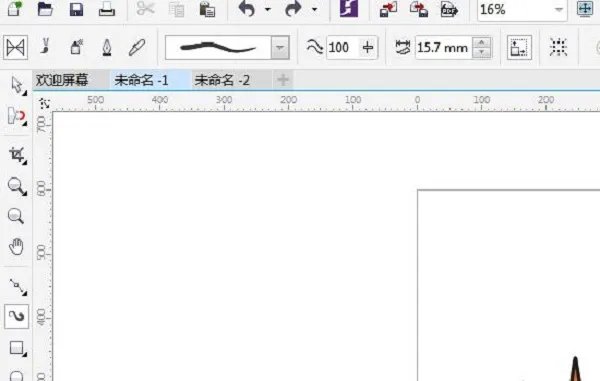This screenshot has width=600, height=381.
Task: Select the Ellipse tool
Action: point(16,376)
